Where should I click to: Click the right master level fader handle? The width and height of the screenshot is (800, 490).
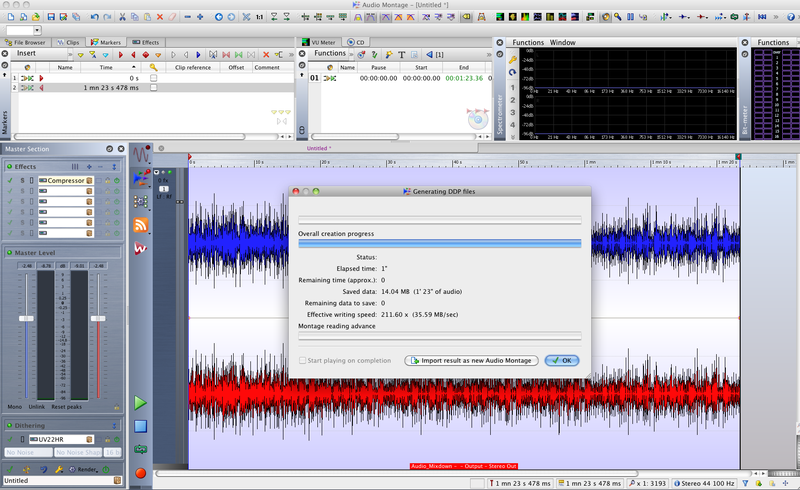98,318
